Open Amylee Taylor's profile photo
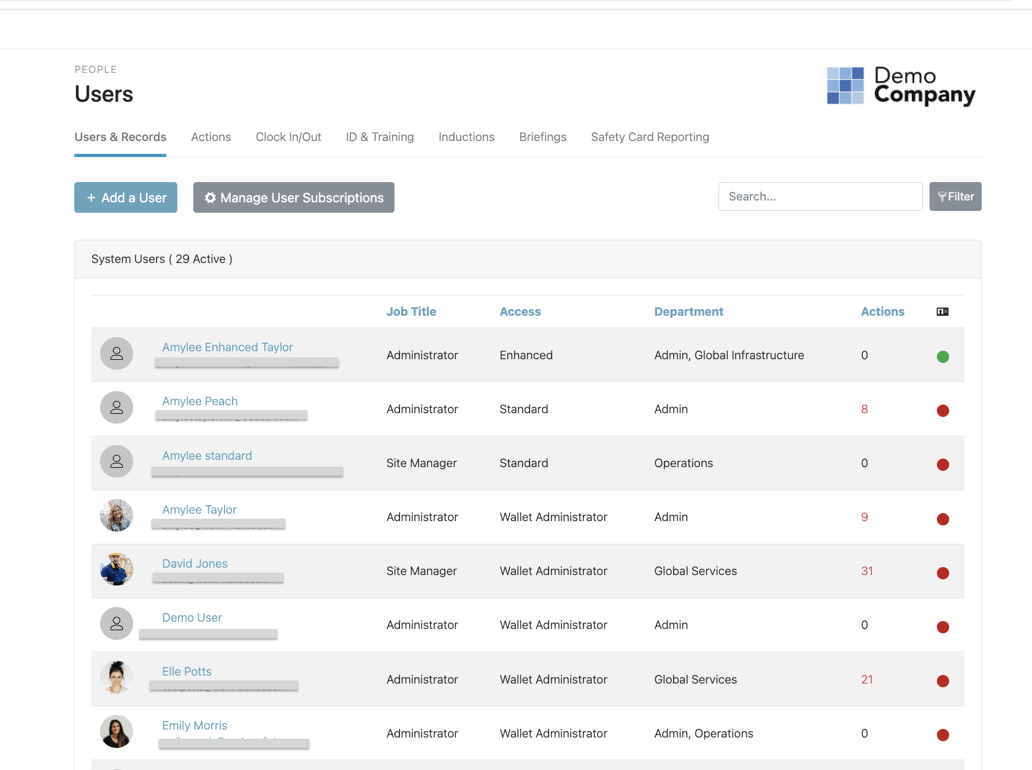Viewport: 1032px width, 770px height. [x=116, y=515]
